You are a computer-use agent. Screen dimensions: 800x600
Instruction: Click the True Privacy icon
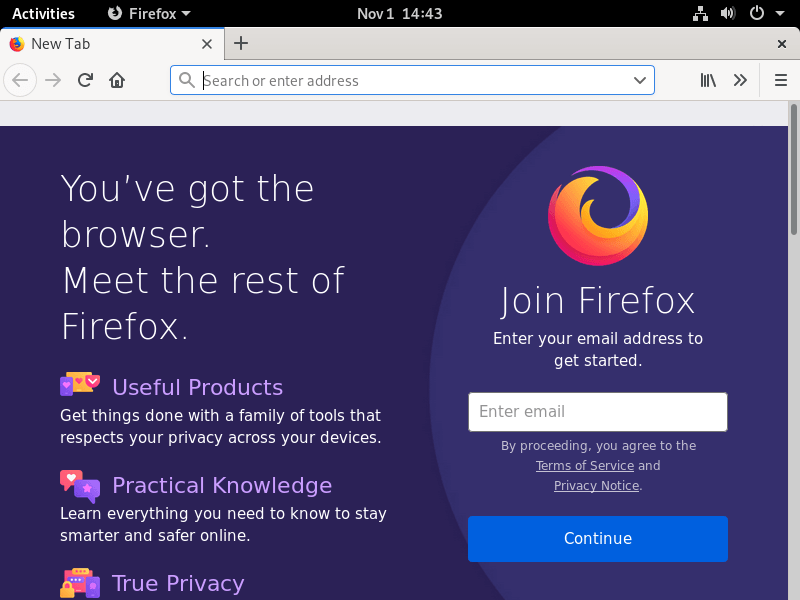(x=80, y=583)
